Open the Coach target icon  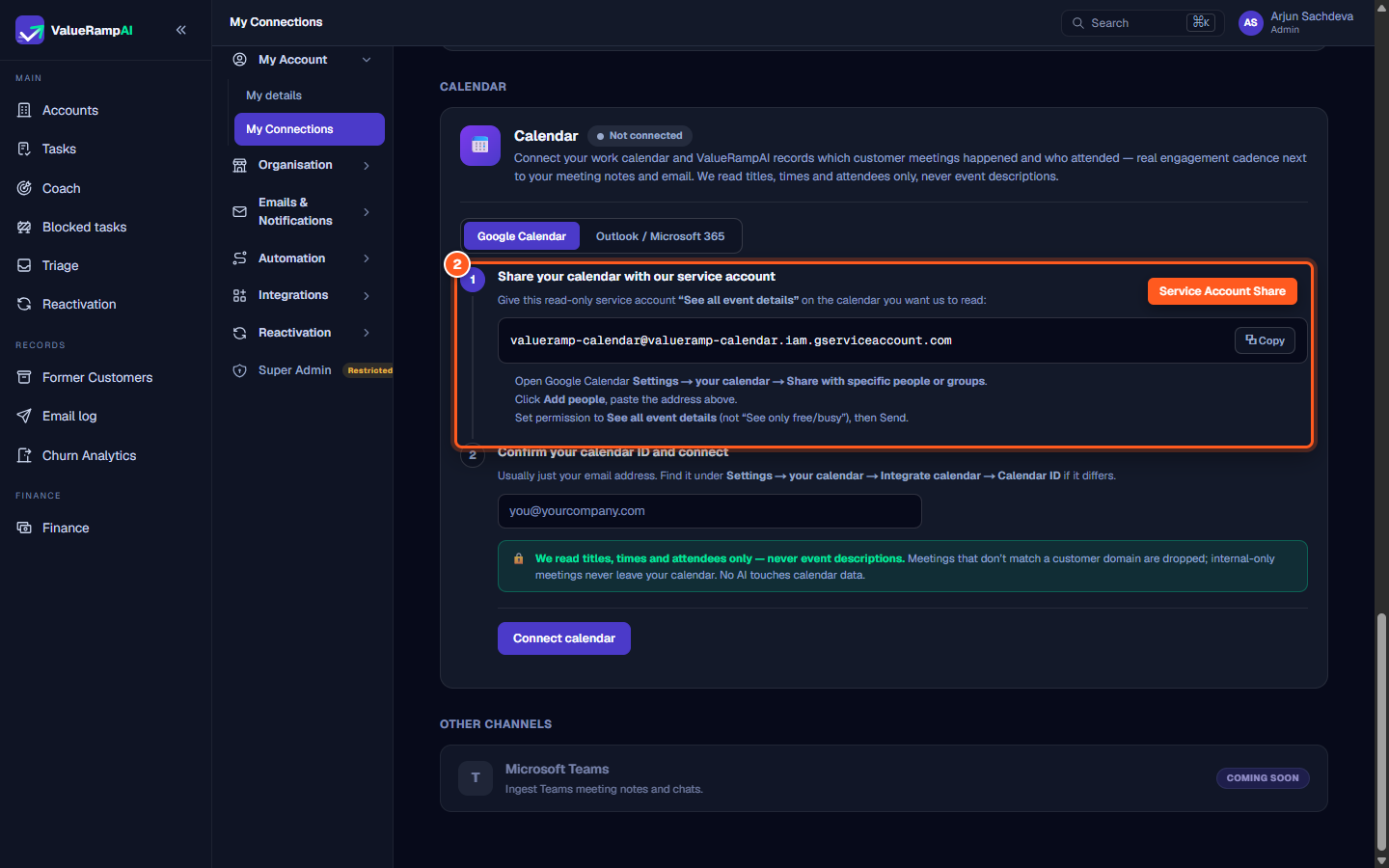24,188
